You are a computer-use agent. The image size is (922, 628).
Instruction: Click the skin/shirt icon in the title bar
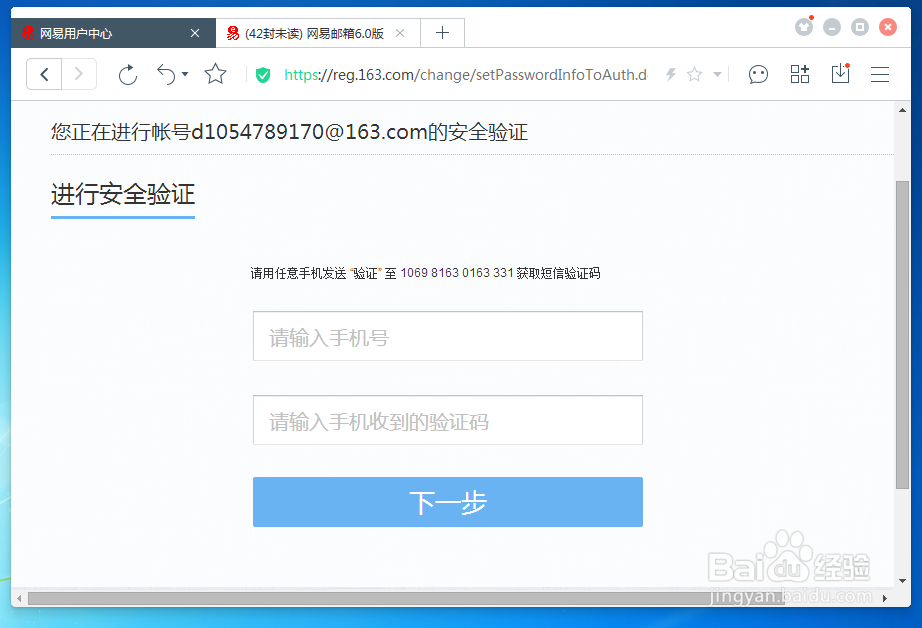pos(804,26)
